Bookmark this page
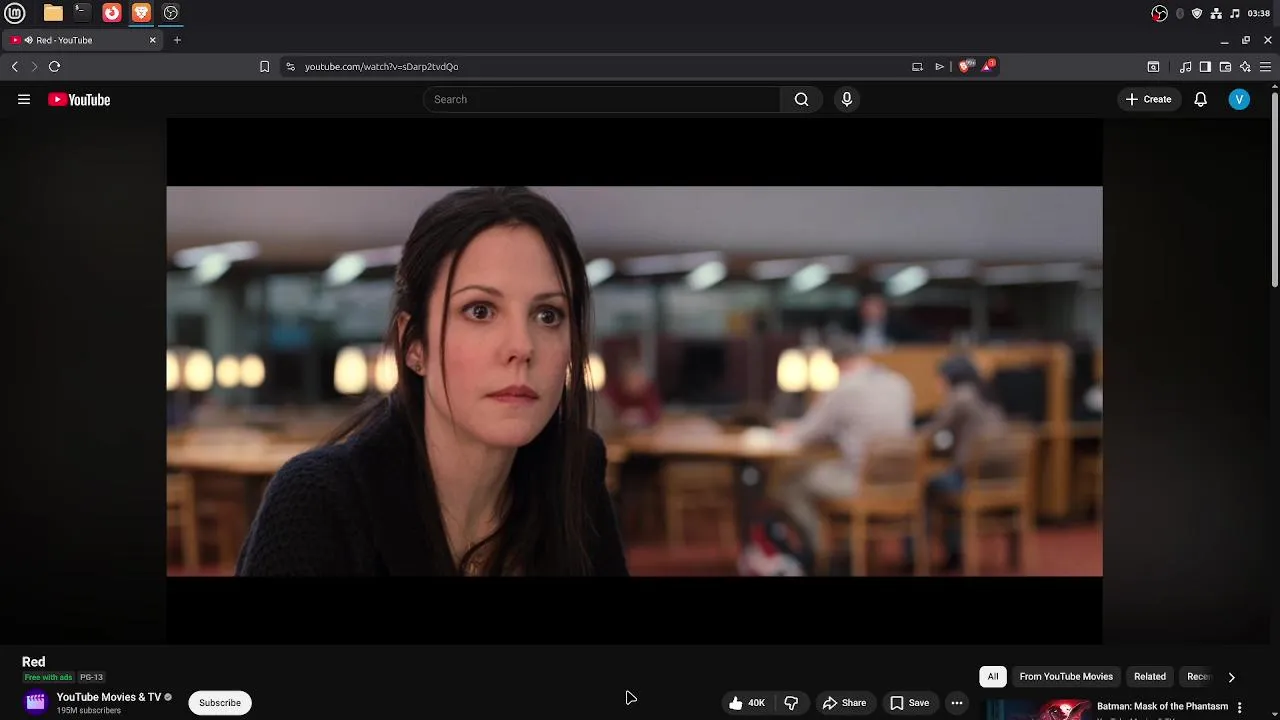Image resolution: width=1280 pixels, height=720 pixels. click(264, 66)
